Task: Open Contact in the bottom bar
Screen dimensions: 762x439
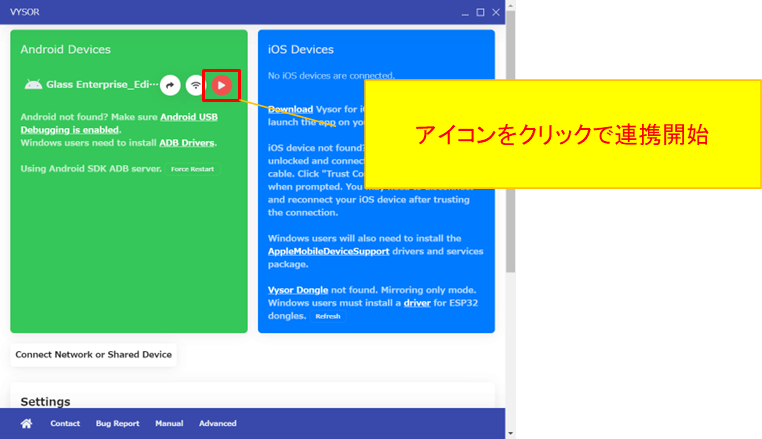Action: click(65, 423)
